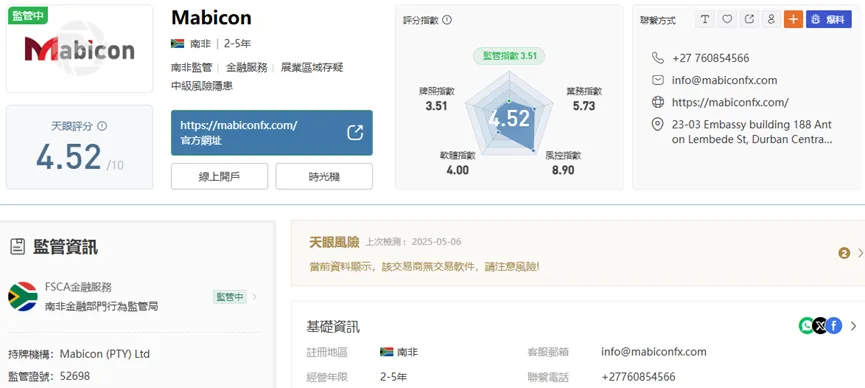Click the risk warning message text
This screenshot has height=388, width=865.
[424, 267]
